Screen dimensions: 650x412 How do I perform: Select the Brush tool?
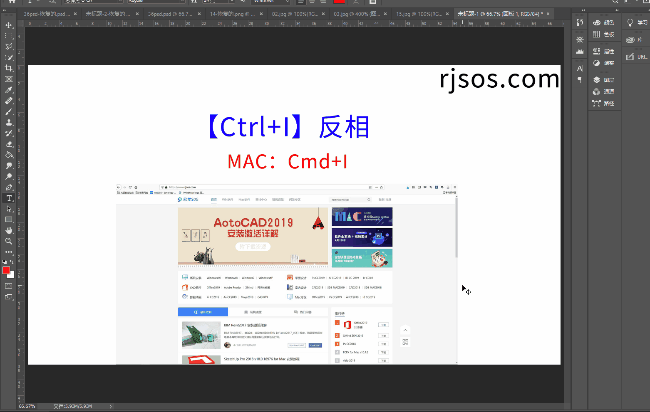click(9, 112)
